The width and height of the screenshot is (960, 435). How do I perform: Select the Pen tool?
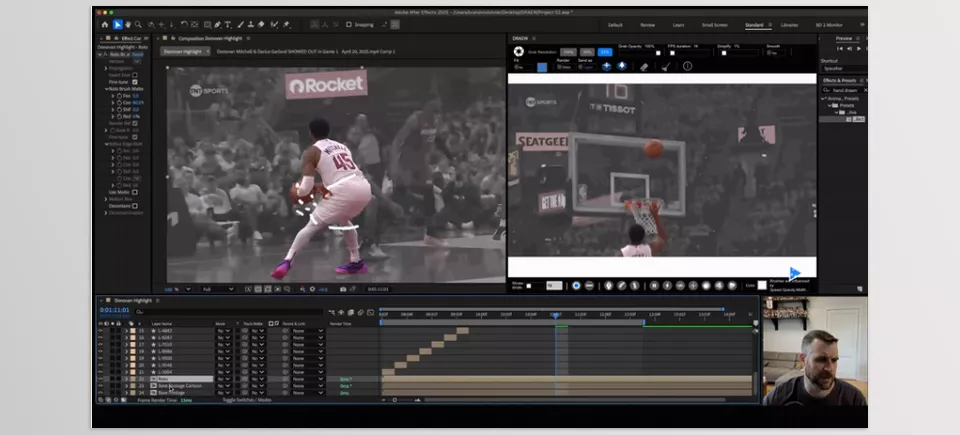pos(217,25)
